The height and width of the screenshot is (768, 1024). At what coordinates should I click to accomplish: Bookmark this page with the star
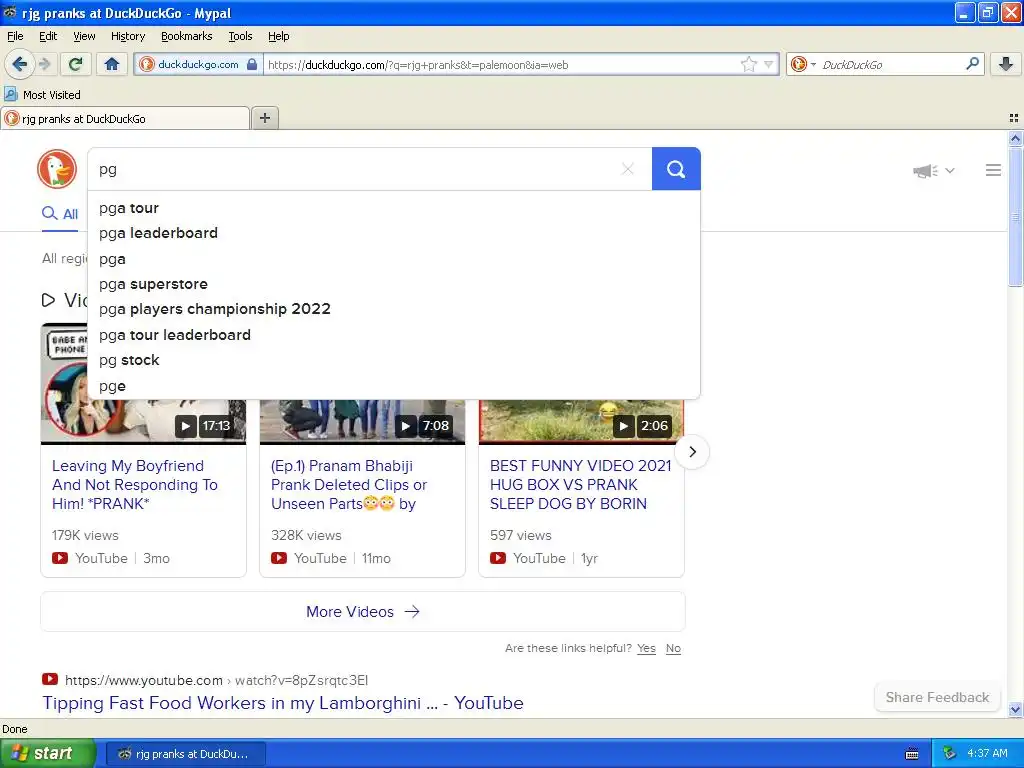[x=748, y=64]
